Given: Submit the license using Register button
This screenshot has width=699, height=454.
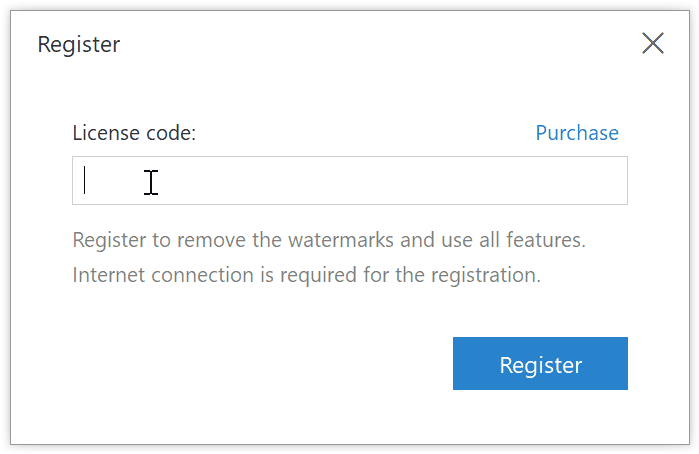Looking at the screenshot, I should click(x=540, y=363).
